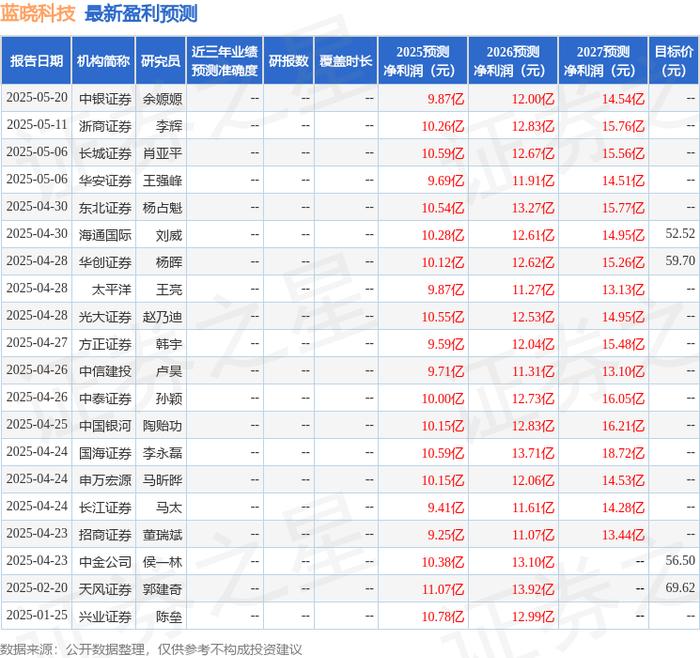Screen dimensions: 700x658
Task: Click the 16.05亿 forecast value
Action: coord(623,398)
